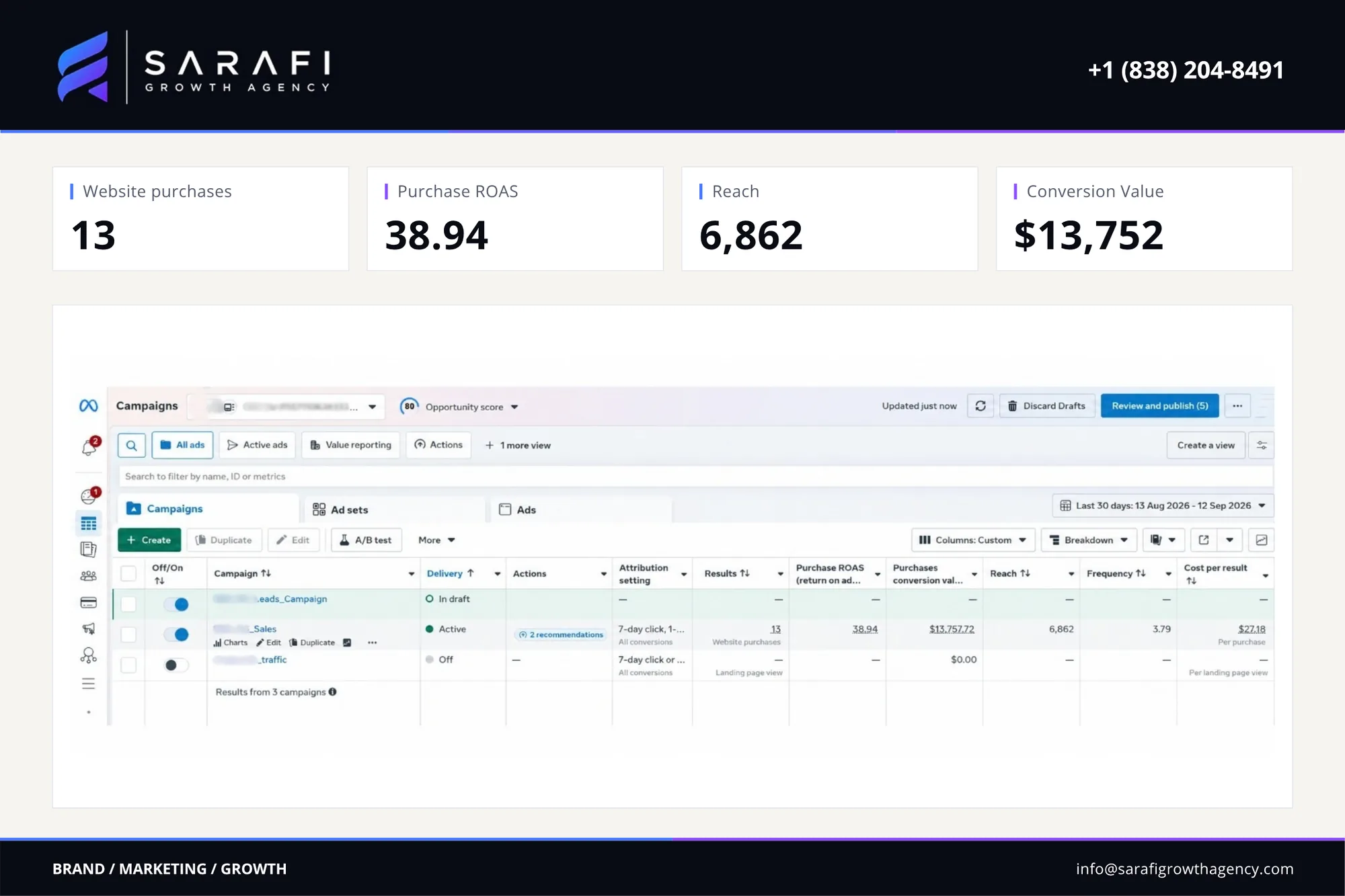
Task: Select the Actions view
Action: pyautogui.click(x=438, y=445)
